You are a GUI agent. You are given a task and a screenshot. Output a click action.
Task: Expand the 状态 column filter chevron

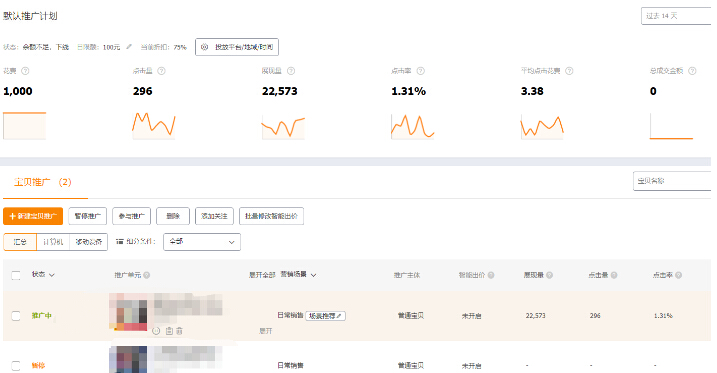(x=52, y=275)
